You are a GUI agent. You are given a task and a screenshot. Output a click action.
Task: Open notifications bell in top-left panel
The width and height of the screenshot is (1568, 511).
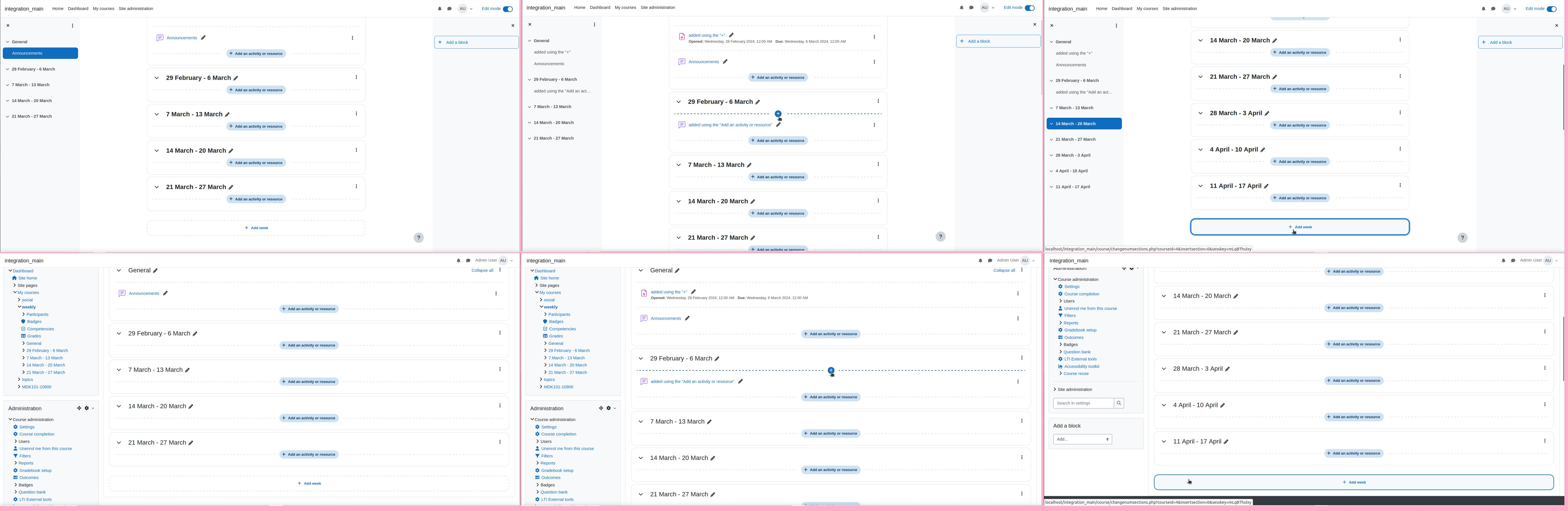click(439, 9)
